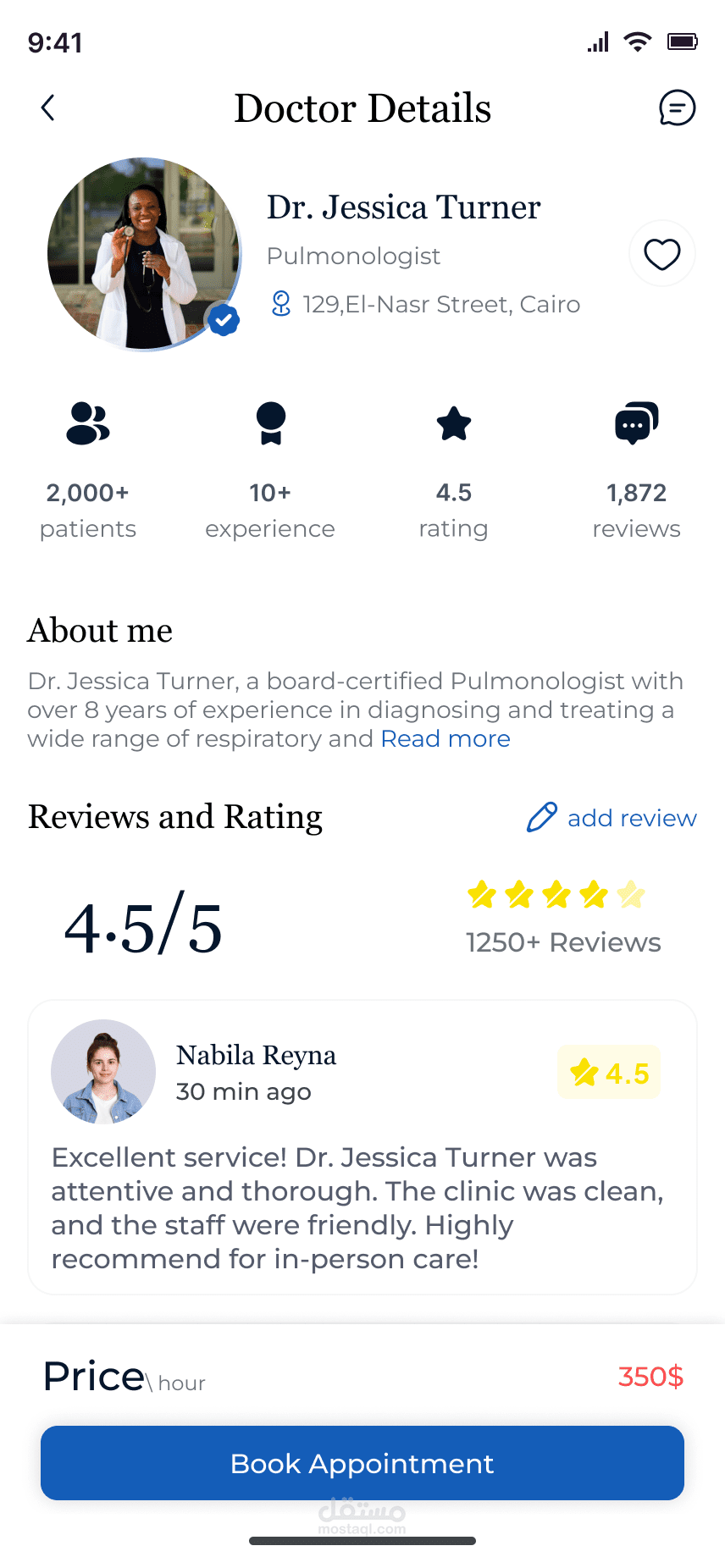725x1568 pixels.
Task: Tap Nabila Reyna's reviewer avatar
Action: (103, 1072)
